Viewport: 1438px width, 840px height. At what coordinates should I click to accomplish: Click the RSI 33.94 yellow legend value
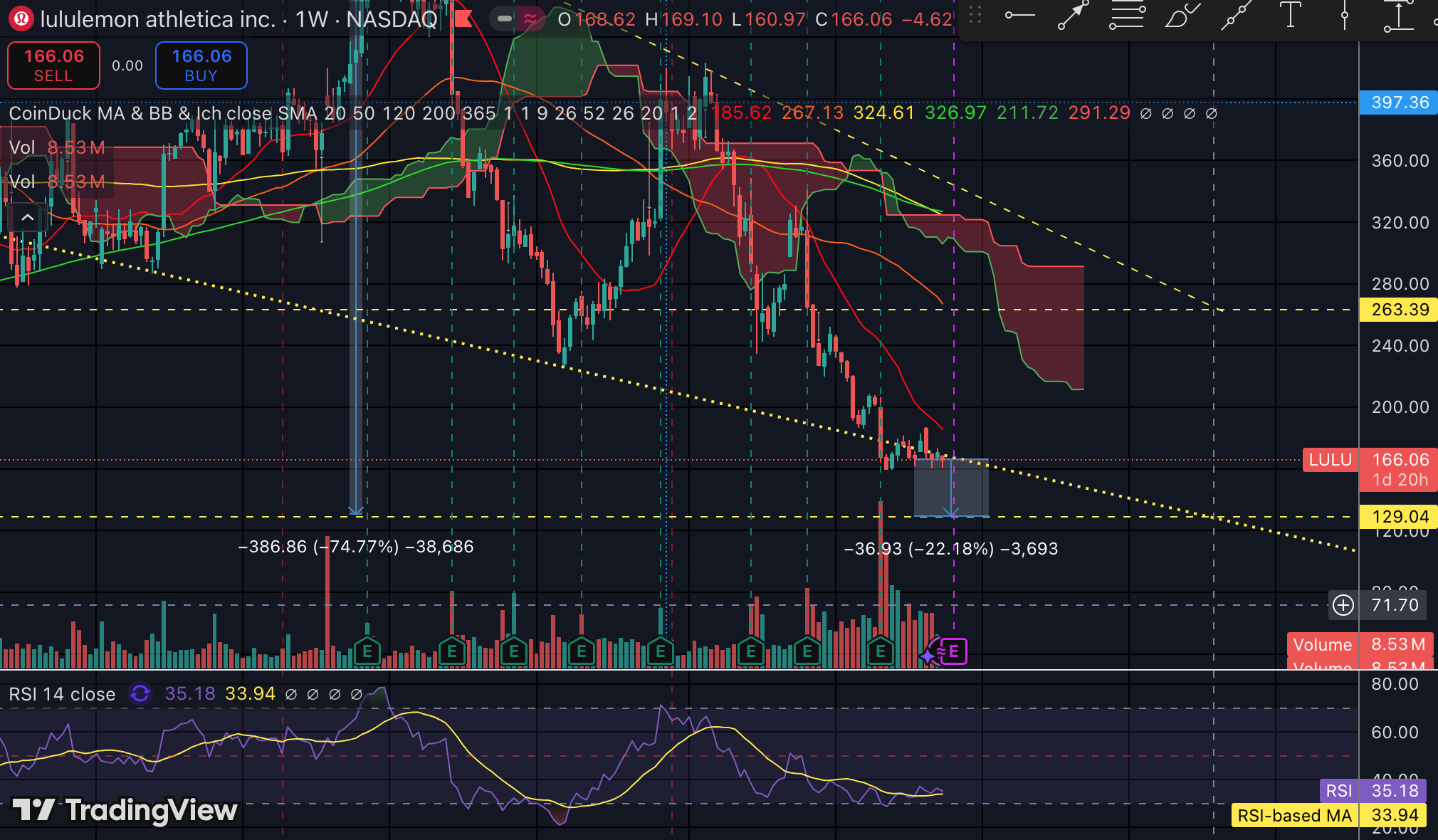[251, 694]
